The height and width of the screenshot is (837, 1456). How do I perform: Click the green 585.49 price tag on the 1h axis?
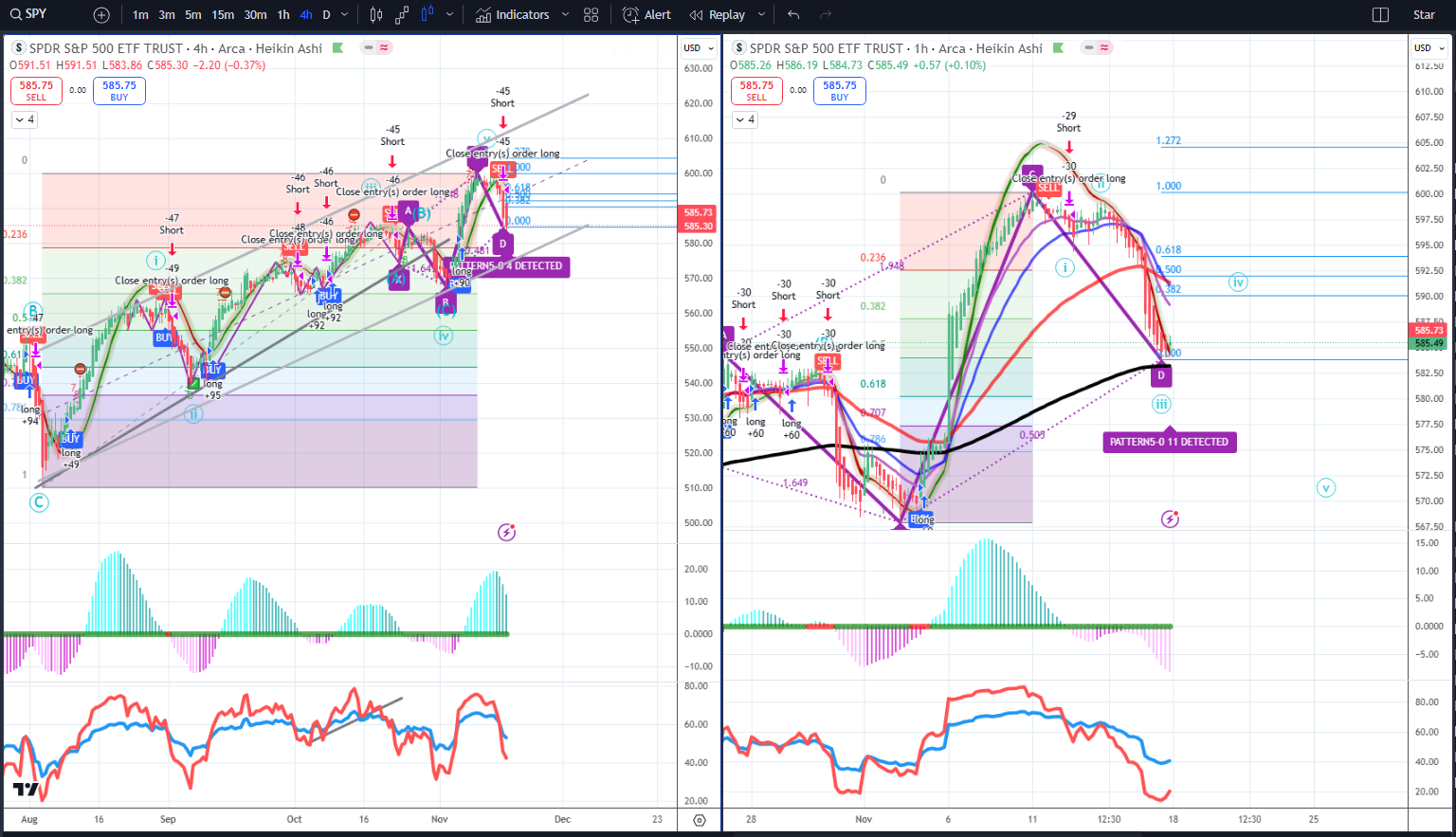tap(1429, 344)
